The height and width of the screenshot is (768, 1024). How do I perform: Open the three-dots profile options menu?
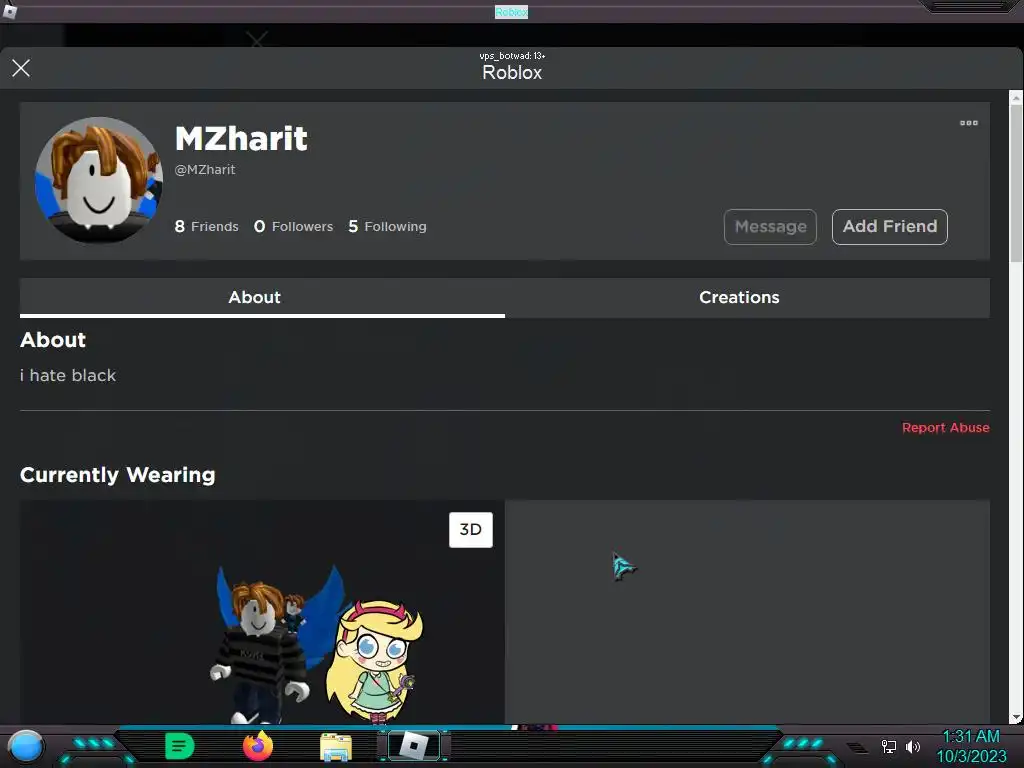968,123
